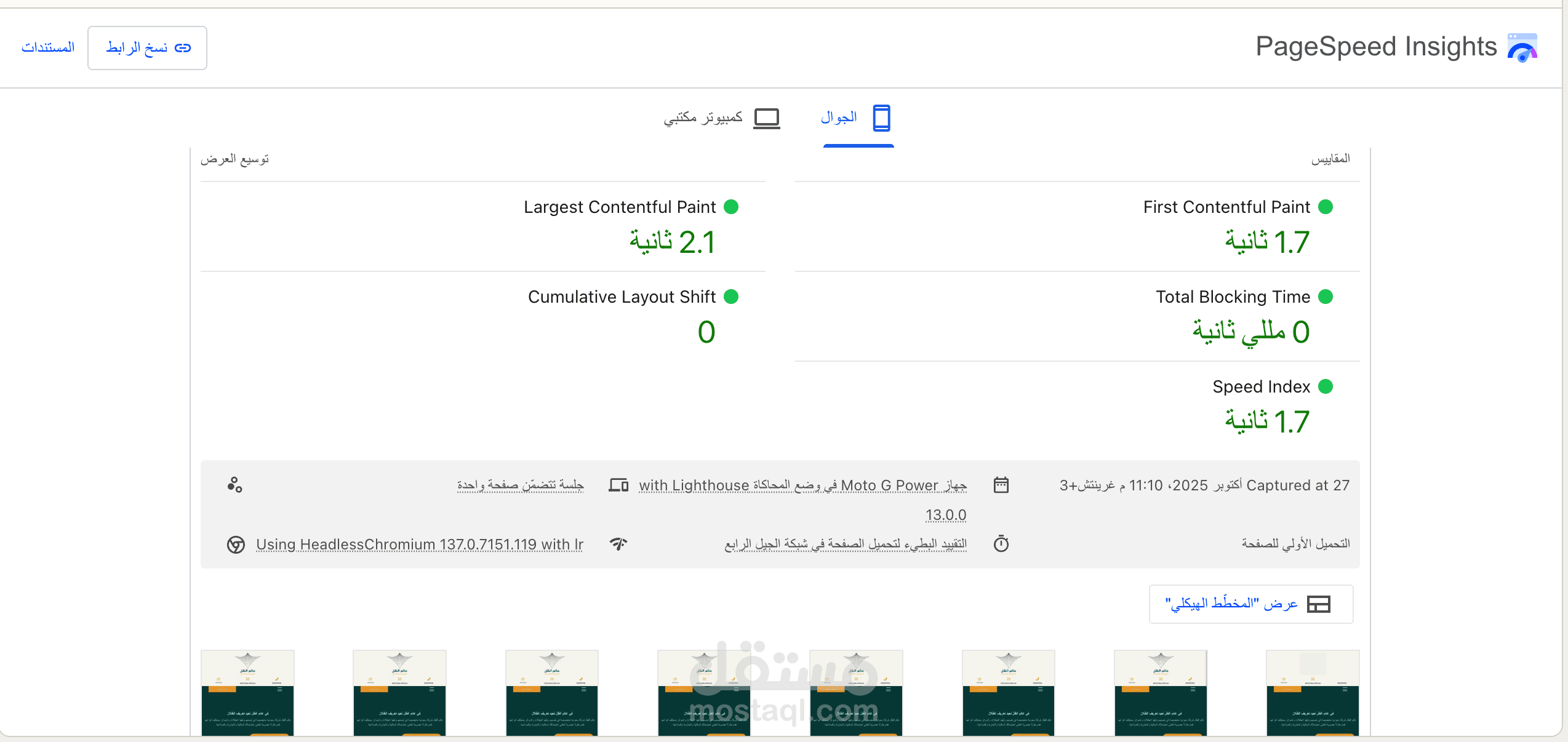Click the Using HeadlessChromium 137.0.7151.119 link
The height and width of the screenshot is (742, 1568).
point(420,545)
